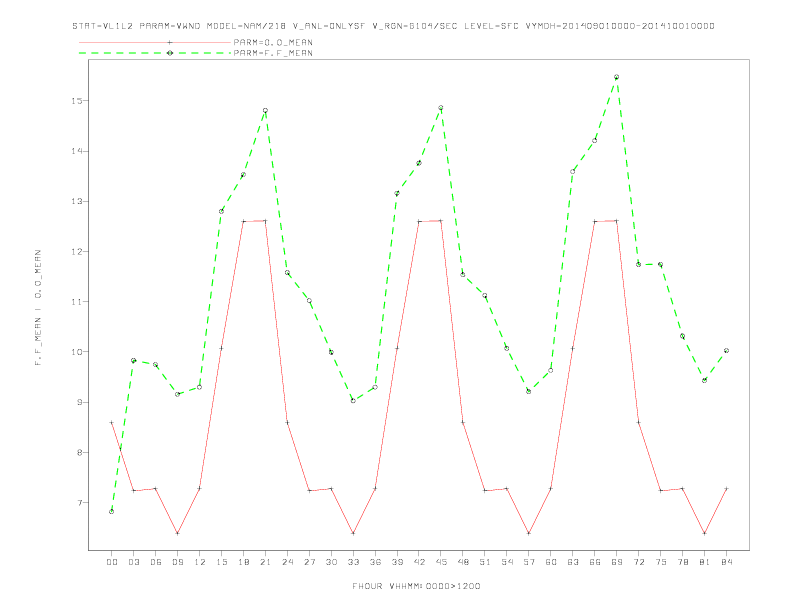Click green F.F_MEAN marker at hour 33
This screenshot has width=792, height=612.
(353, 400)
